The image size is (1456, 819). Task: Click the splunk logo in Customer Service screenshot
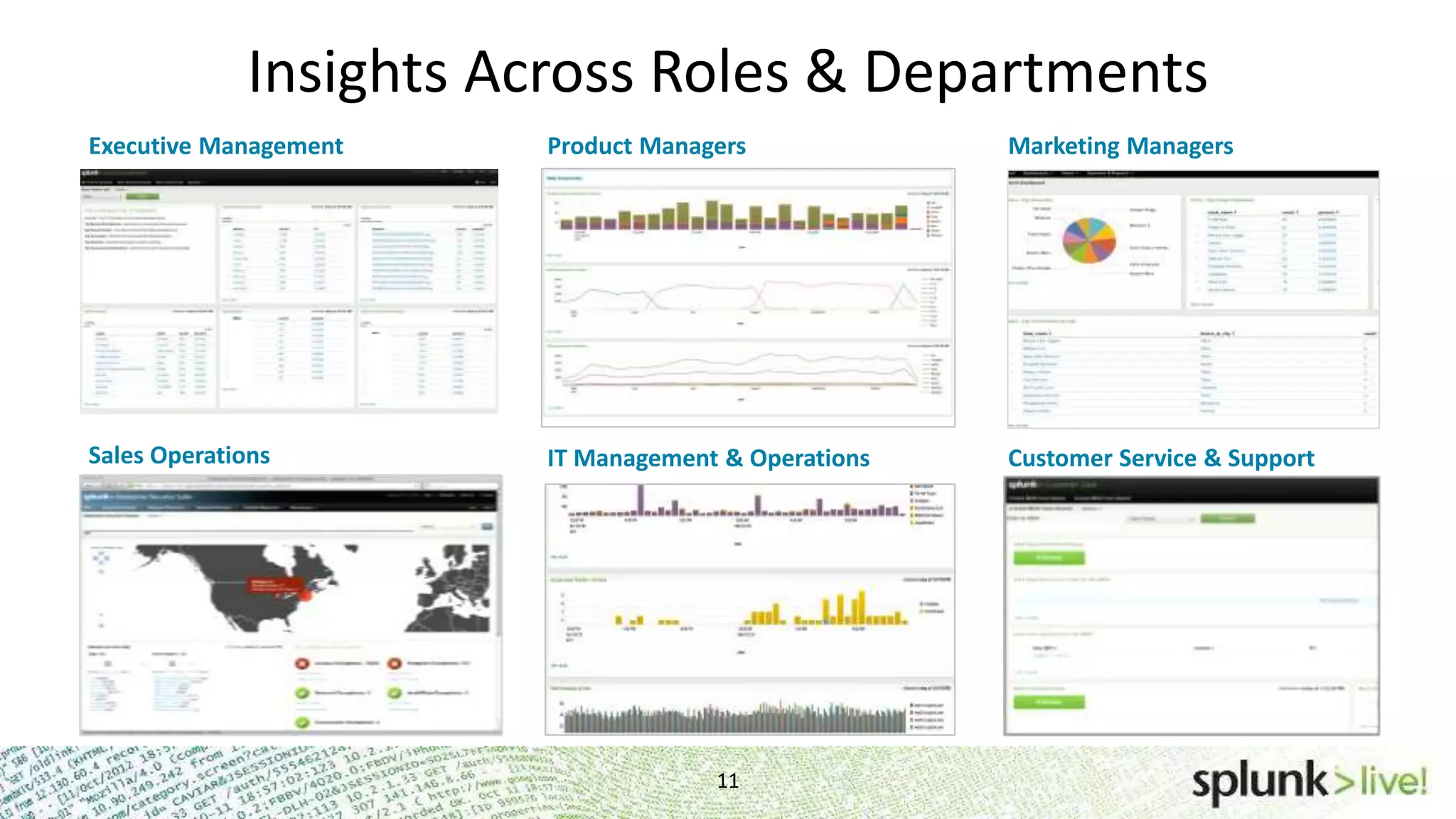pyautogui.click(x=1022, y=484)
